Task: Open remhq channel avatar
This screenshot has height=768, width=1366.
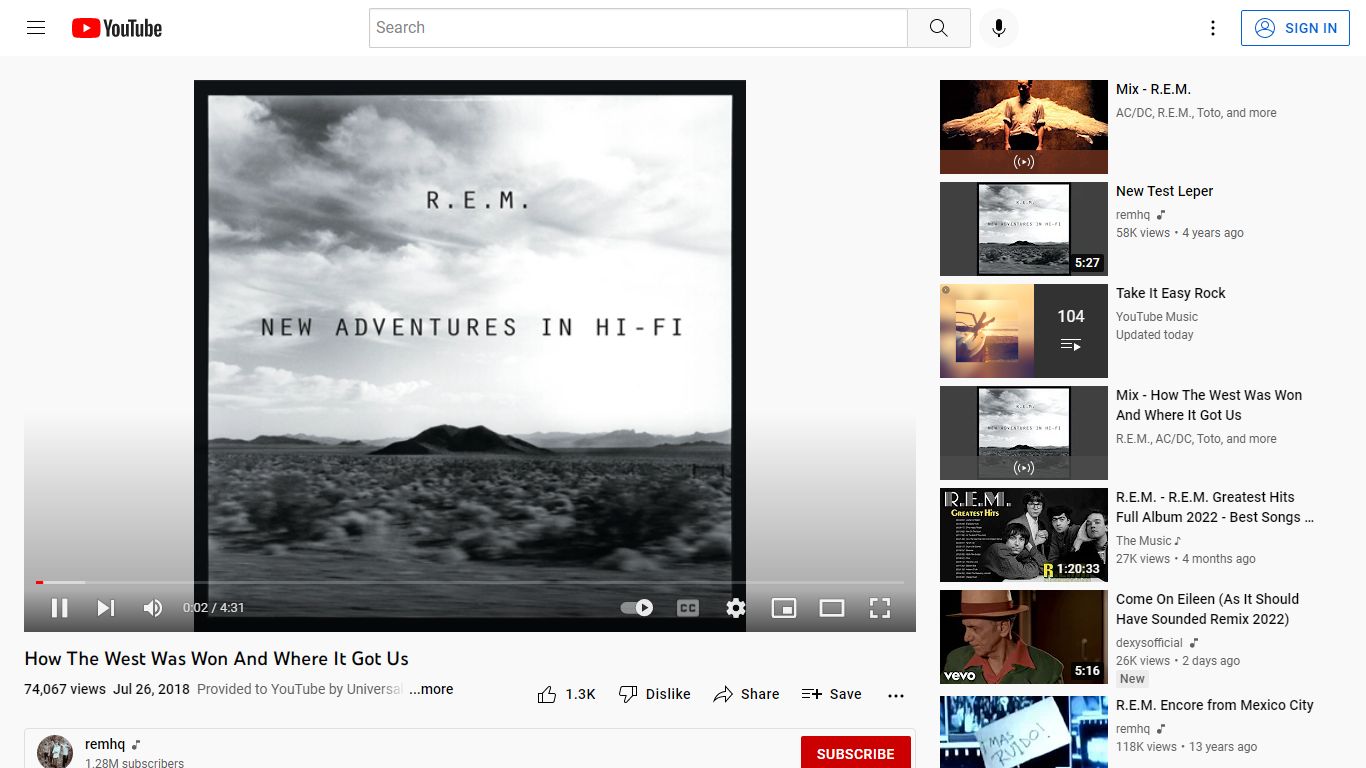Action: click(55, 752)
